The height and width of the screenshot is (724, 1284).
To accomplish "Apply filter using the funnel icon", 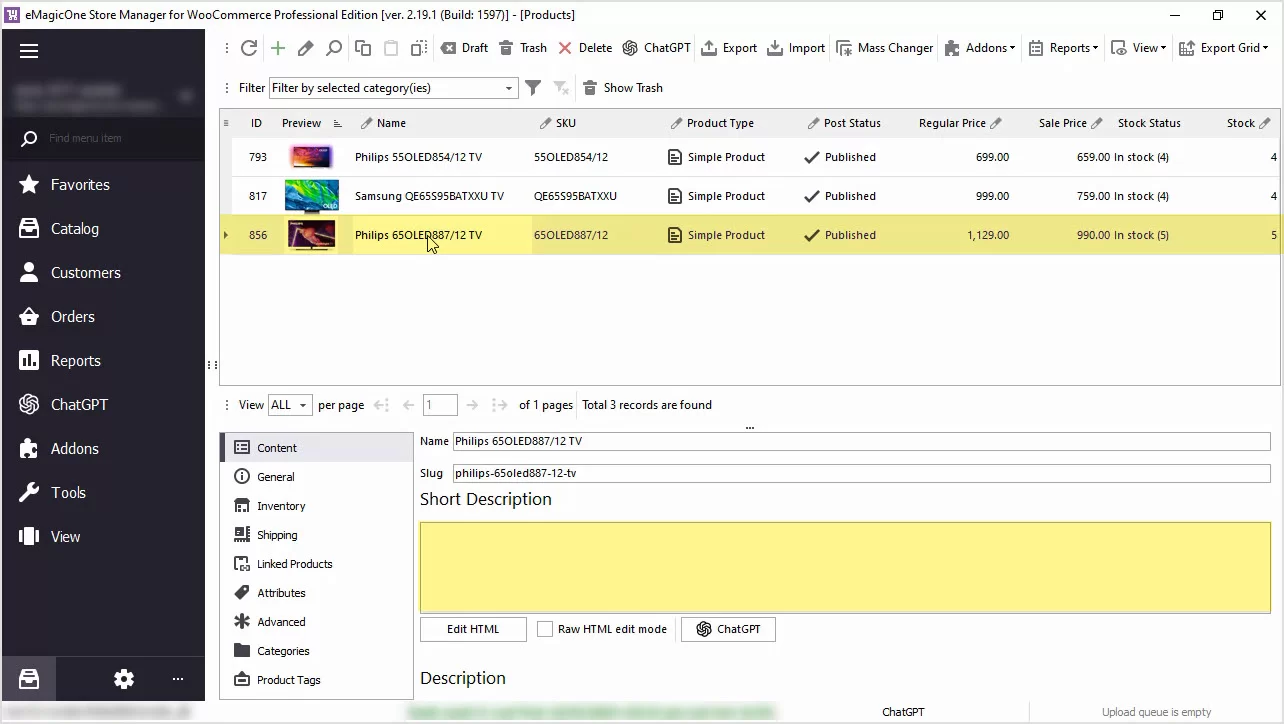I will (533, 88).
